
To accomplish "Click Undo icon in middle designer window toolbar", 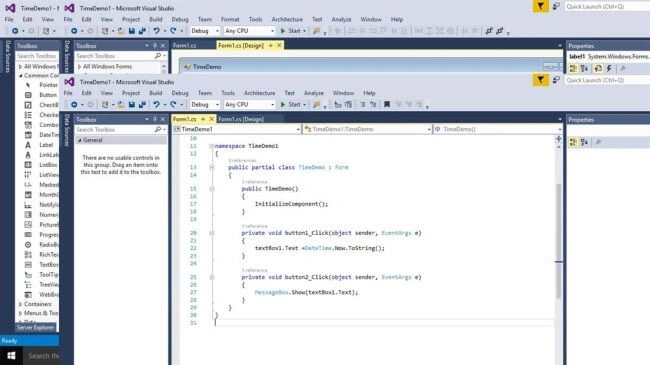I will point(156,31).
